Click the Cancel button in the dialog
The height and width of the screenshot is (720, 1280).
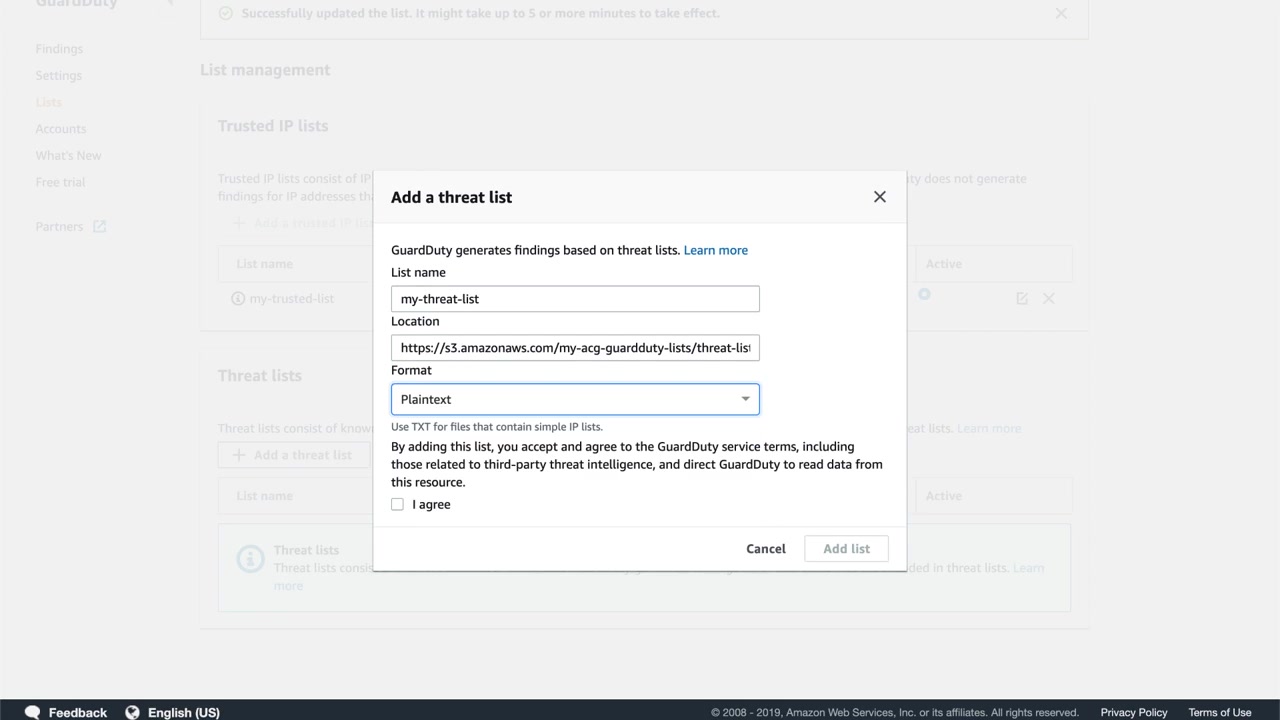click(766, 548)
